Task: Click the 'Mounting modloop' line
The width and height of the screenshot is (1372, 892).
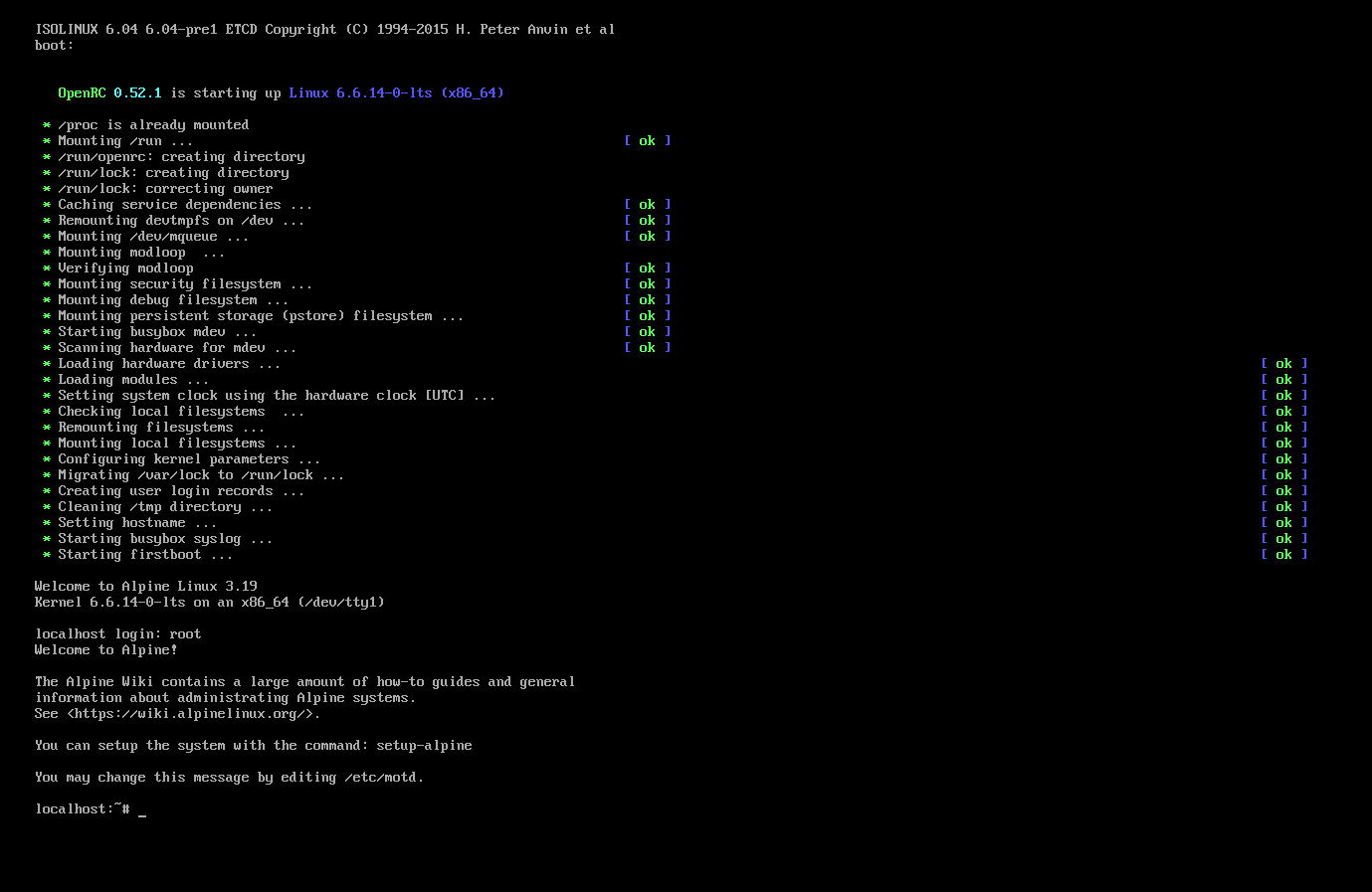Action: click(x=141, y=253)
